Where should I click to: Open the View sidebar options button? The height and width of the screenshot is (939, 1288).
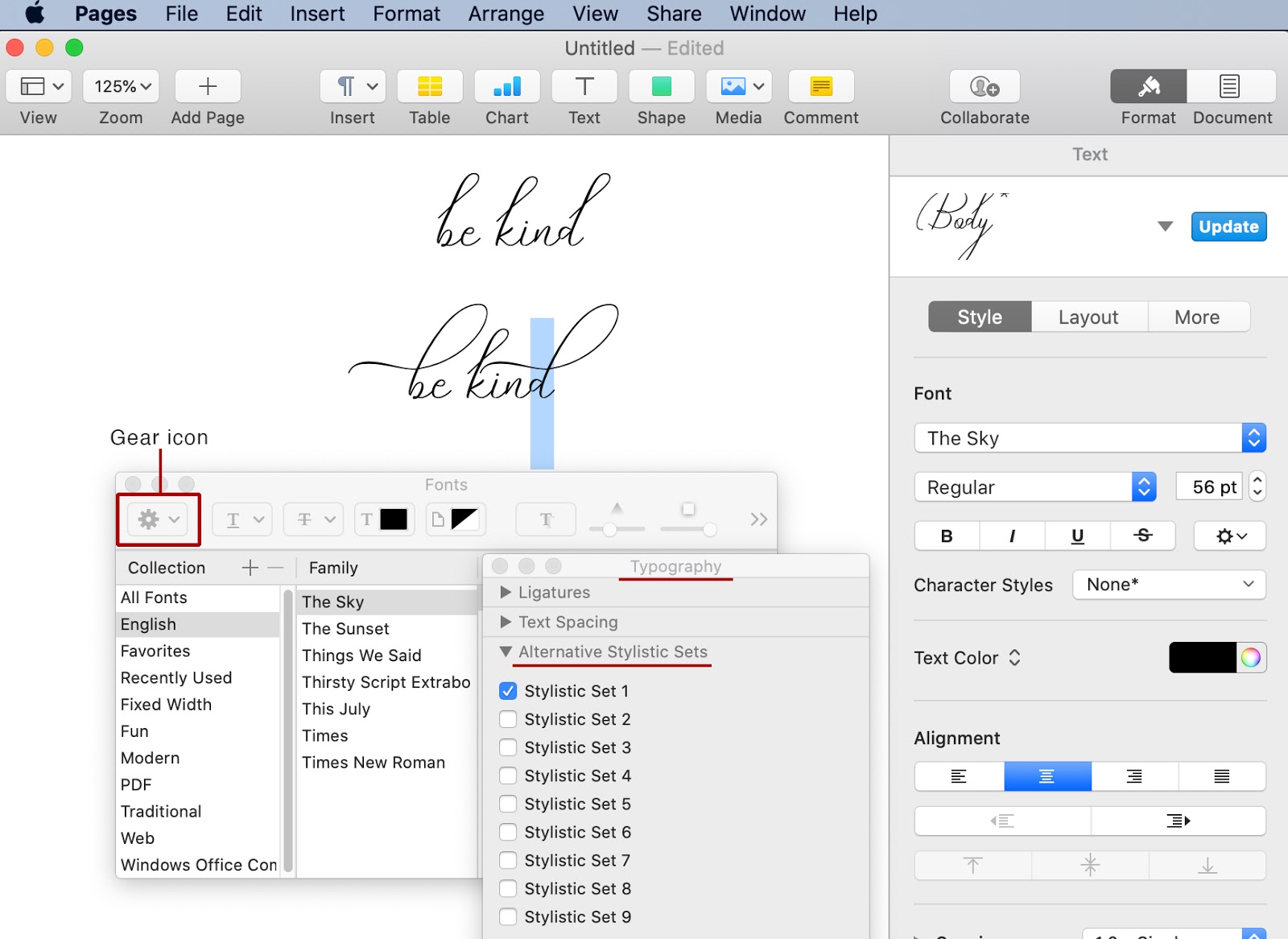coord(39,86)
